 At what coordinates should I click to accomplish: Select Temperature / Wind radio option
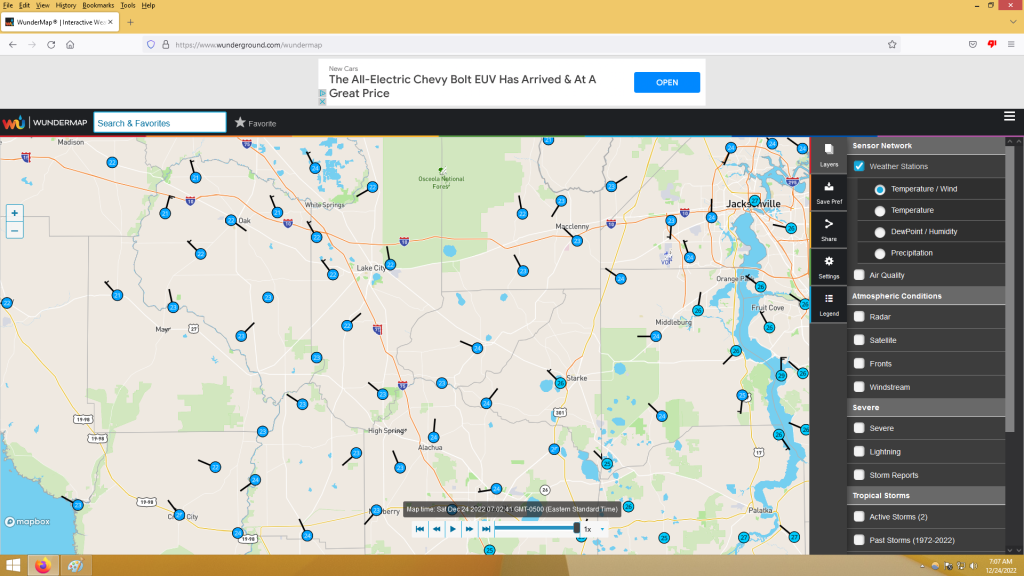[x=880, y=189]
